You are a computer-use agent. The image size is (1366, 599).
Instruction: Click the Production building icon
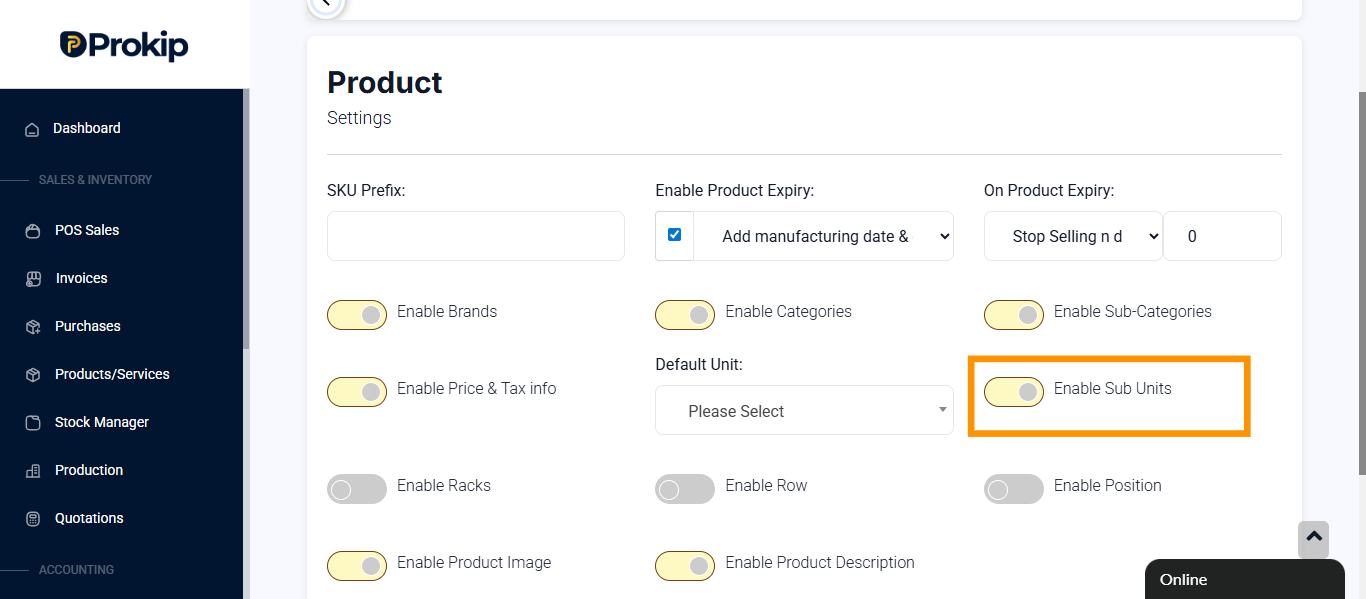coord(33,471)
